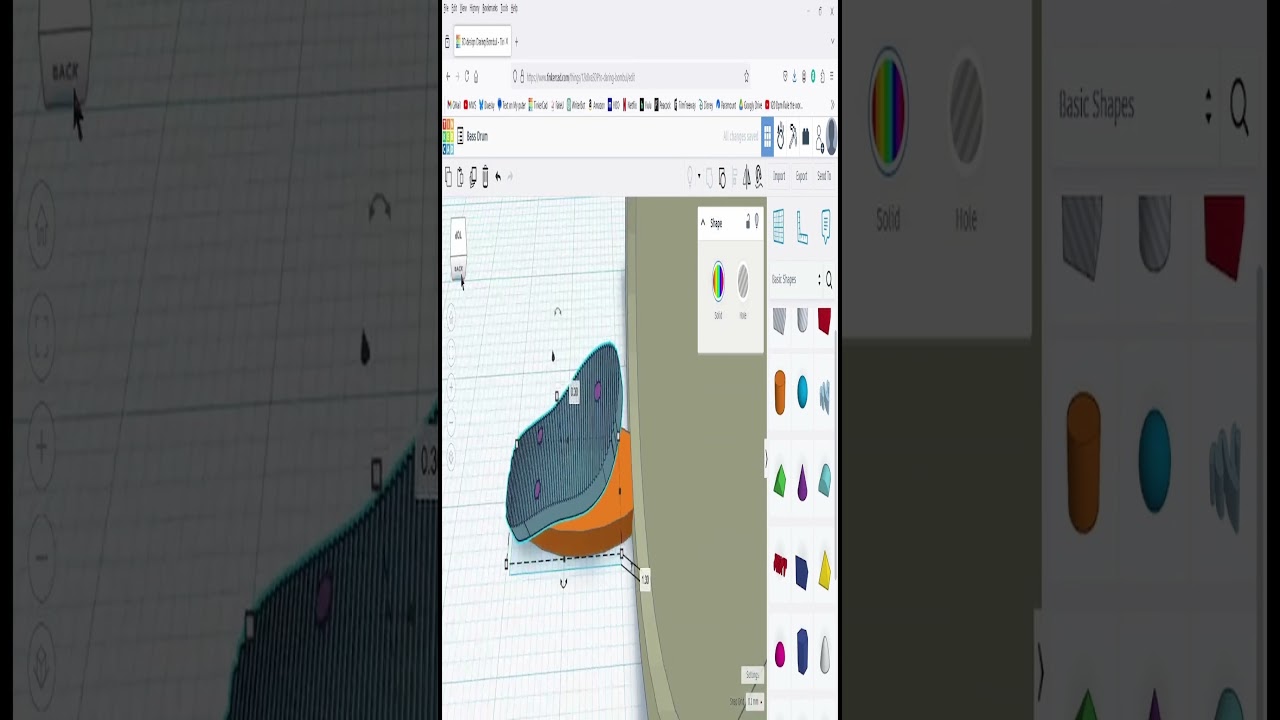Toggle shape visibility lightbulb in Shape panel
This screenshot has width=1280, height=720.
pyautogui.click(x=756, y=222)
